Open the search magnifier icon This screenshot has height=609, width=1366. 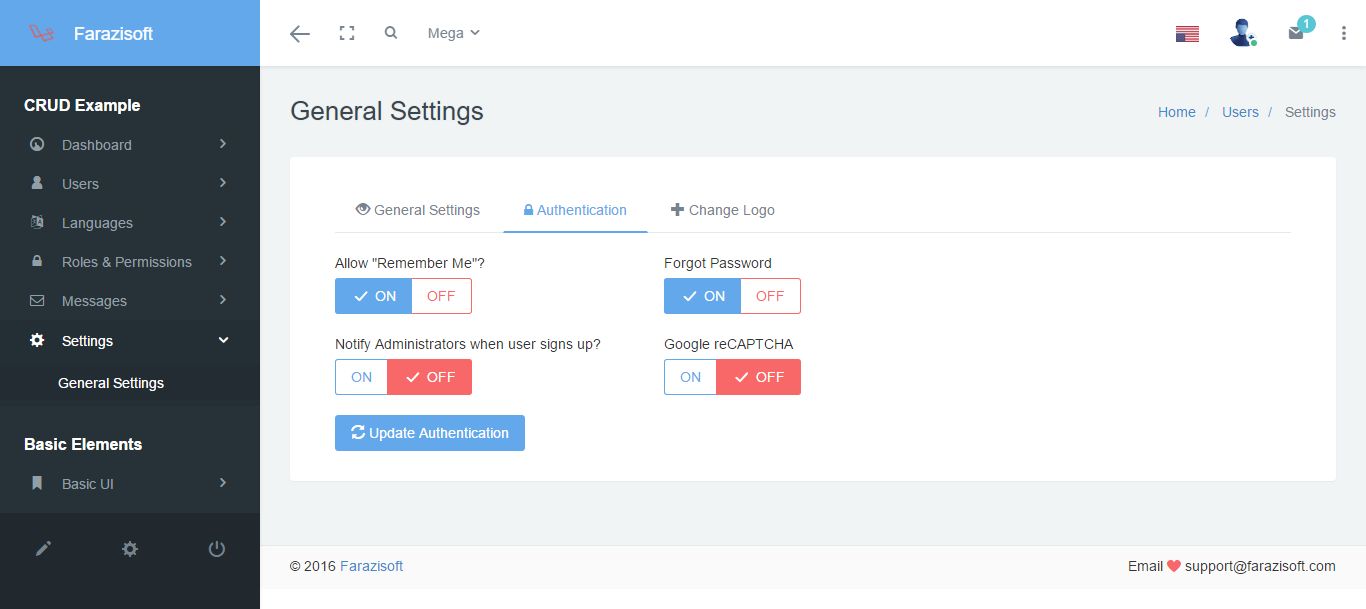(391, 33)
